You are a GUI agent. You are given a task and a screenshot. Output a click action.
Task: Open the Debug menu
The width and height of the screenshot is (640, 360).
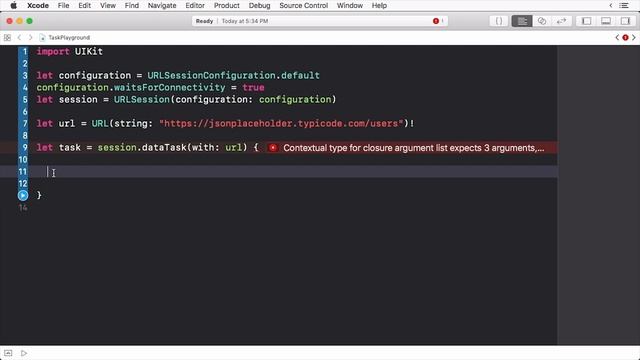(x=259, y=5)
